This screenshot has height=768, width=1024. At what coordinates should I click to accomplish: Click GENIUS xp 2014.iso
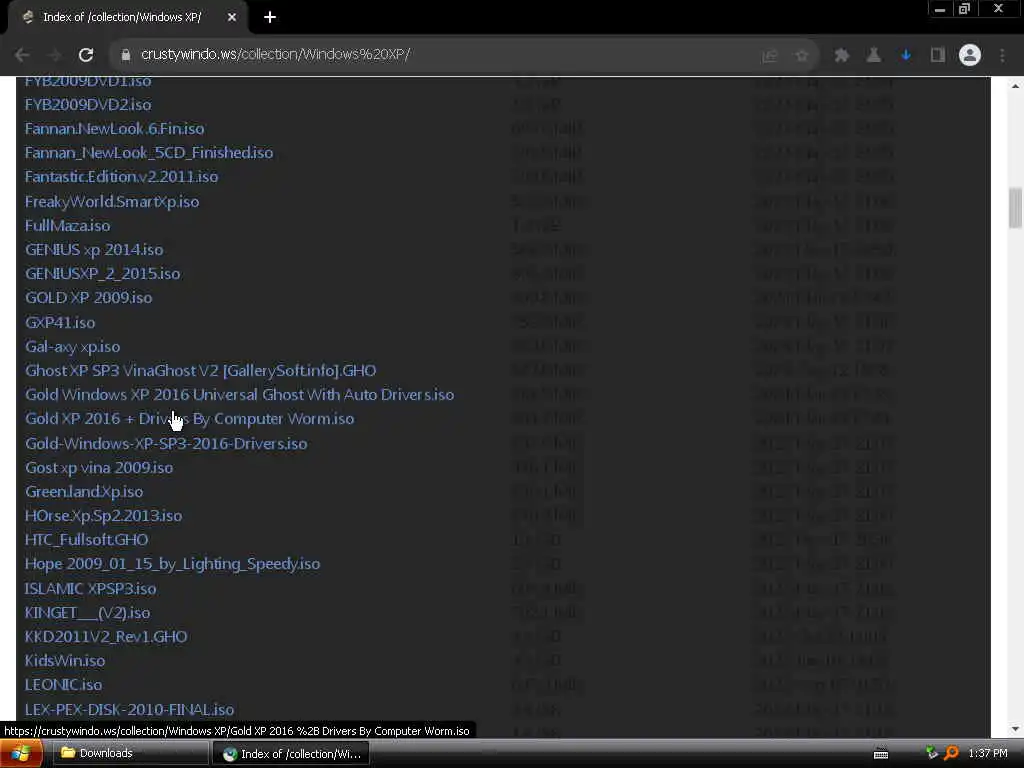(94, 250)
